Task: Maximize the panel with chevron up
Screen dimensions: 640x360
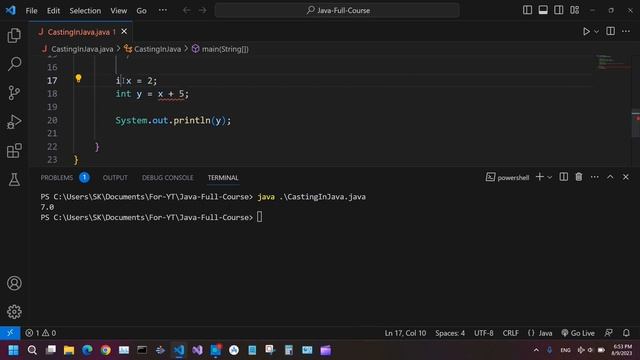Action: tap(610, 177)
